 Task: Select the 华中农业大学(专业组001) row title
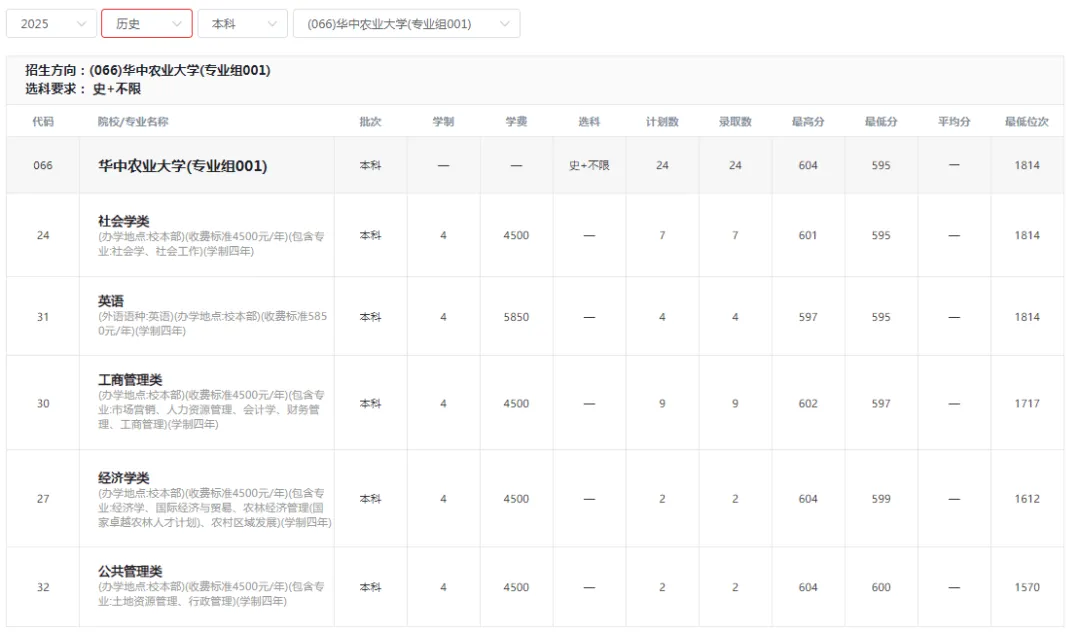(x=183, y=166)
